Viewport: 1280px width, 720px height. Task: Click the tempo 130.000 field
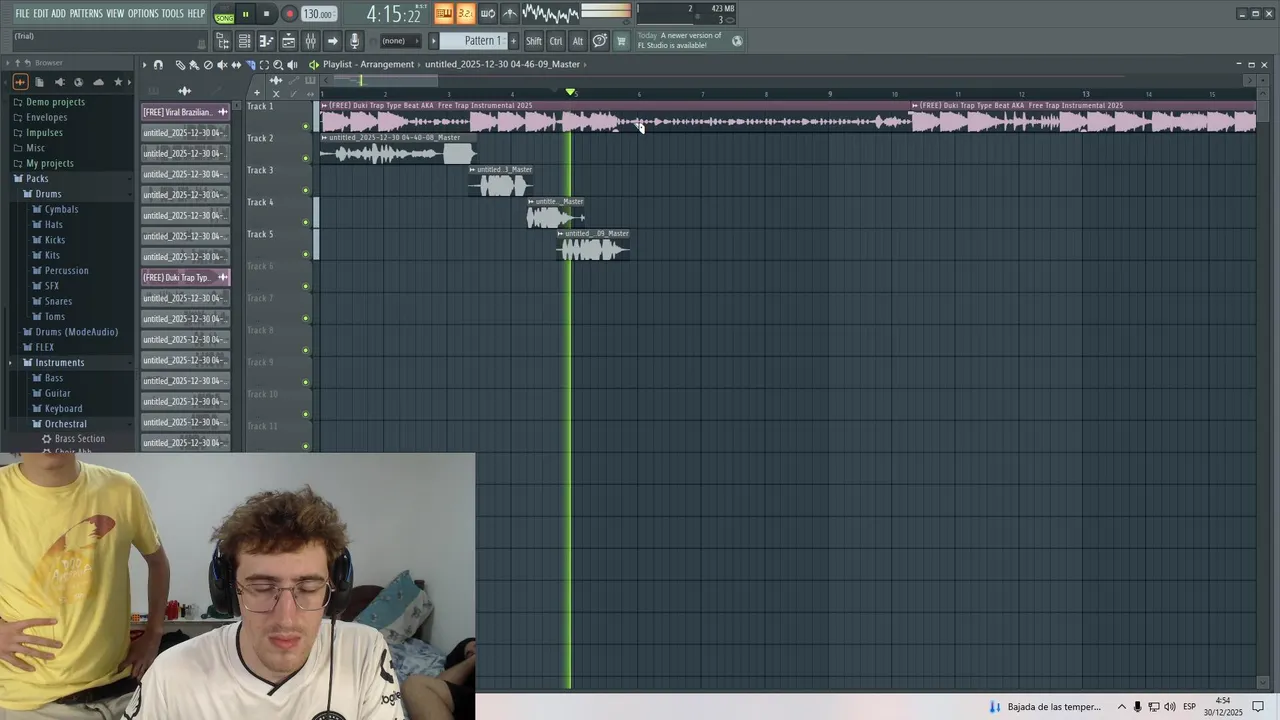tap(319, 14)
